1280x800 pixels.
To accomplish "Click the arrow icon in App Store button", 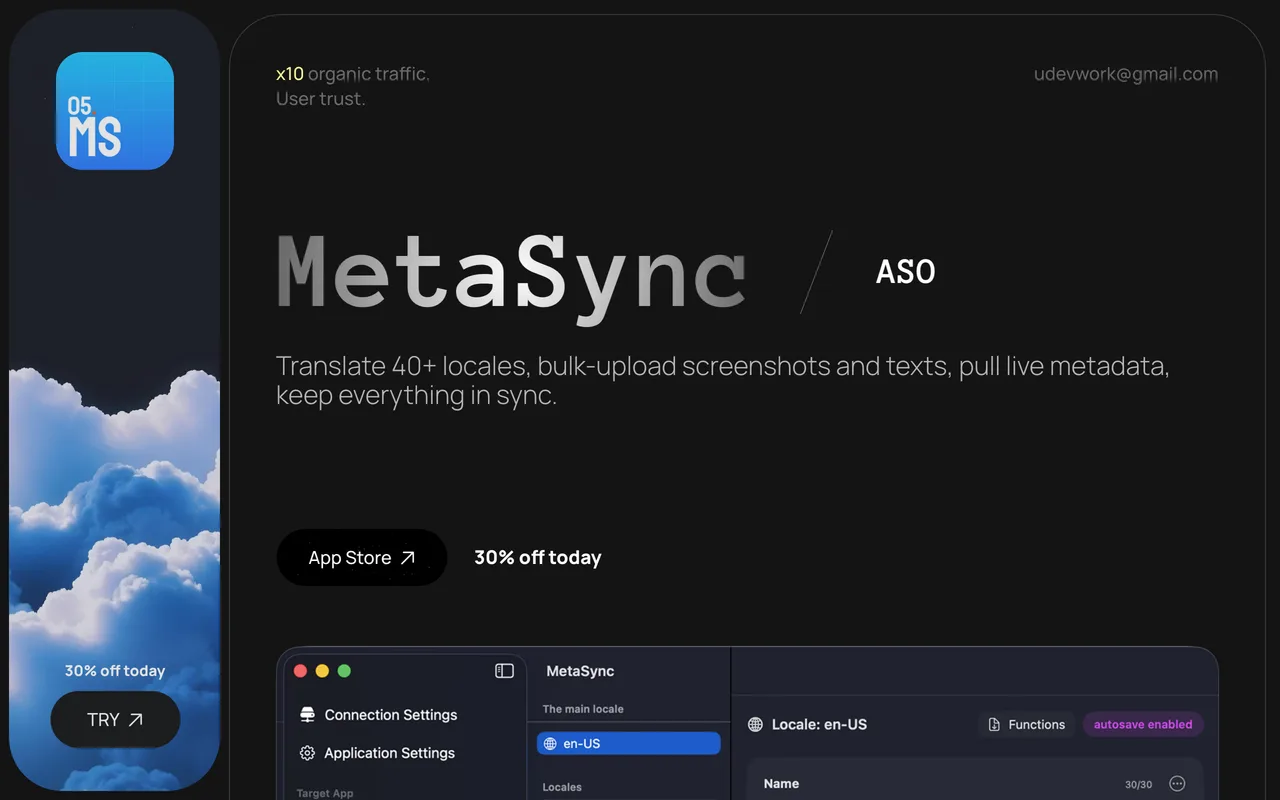I will [407, 558].
